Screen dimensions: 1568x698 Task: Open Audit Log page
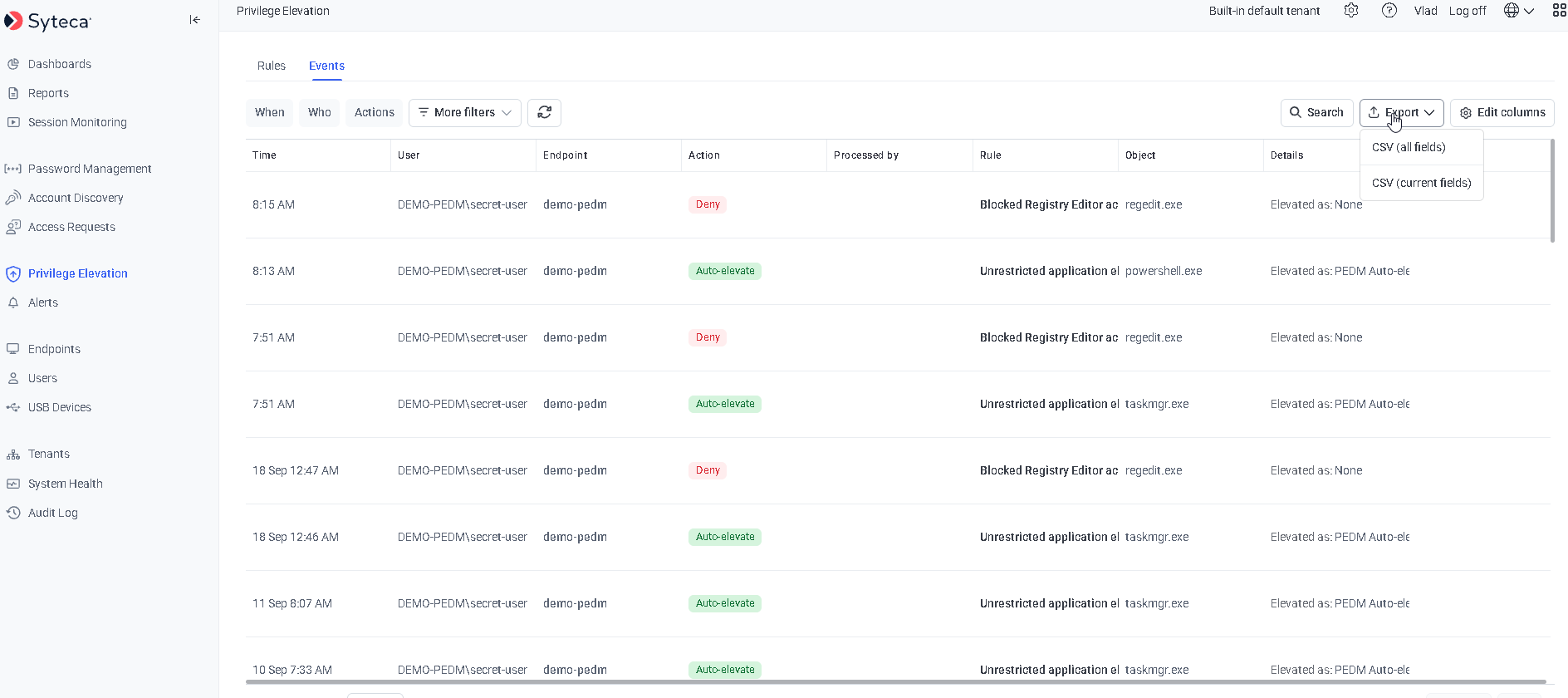tap(53, 513)
